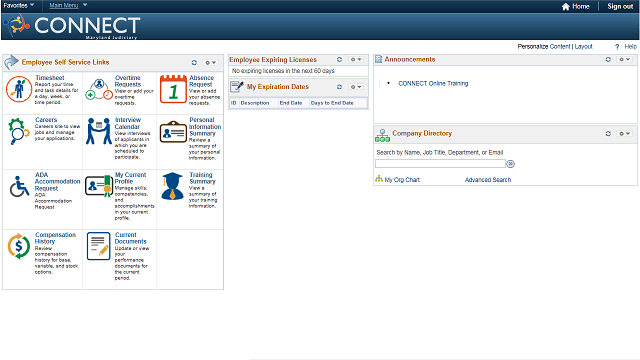
Task: Open Employee Self Service Links settings dropdown
Action: (x=211, y=63)
